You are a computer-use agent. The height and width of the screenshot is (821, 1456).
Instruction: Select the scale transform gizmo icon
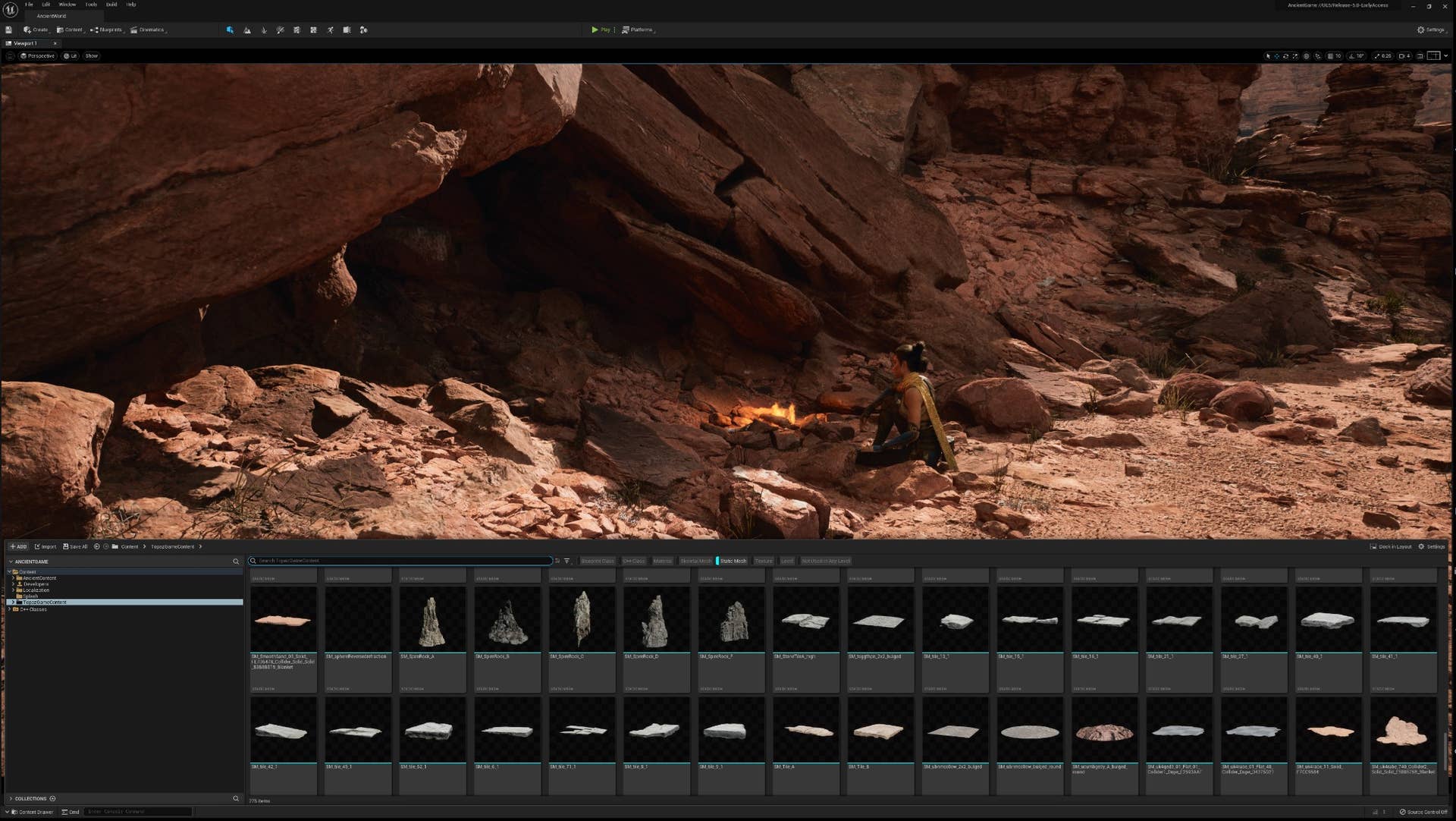pos(1294,55)
